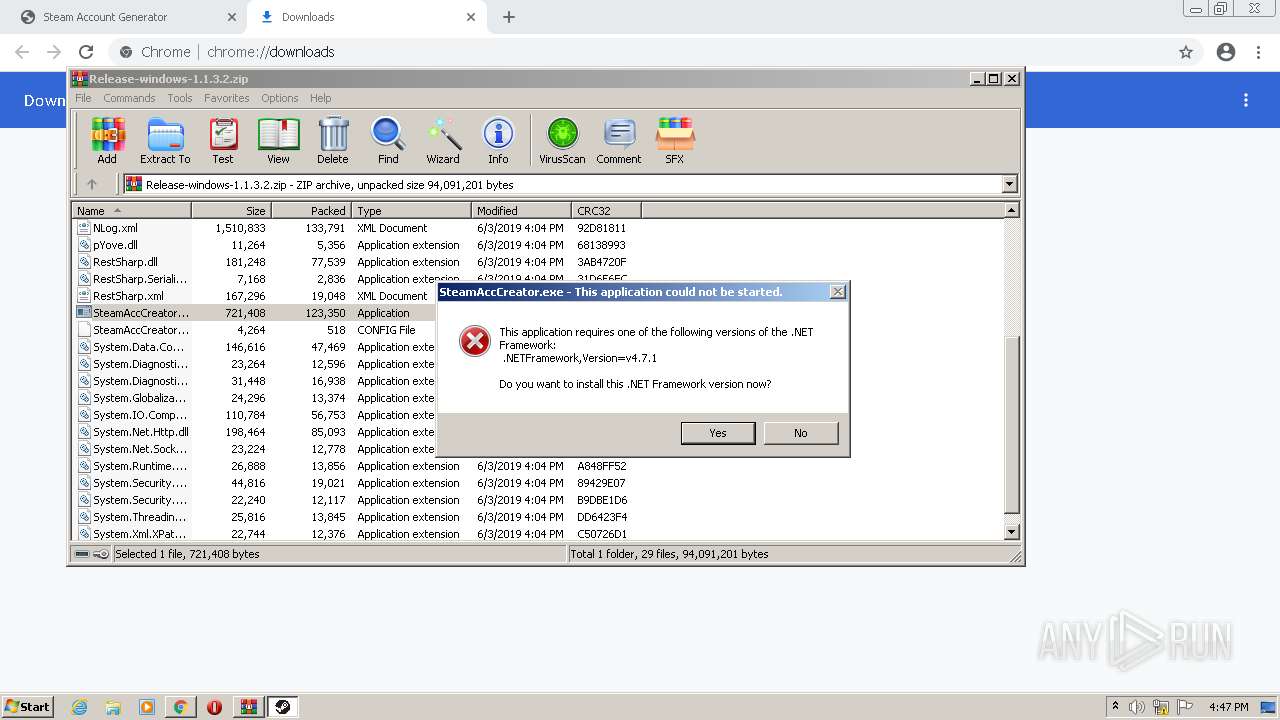Open Windows Media Player from the taskbar
The height and width of the screenshot is (720, 1280).
(147, 707)
